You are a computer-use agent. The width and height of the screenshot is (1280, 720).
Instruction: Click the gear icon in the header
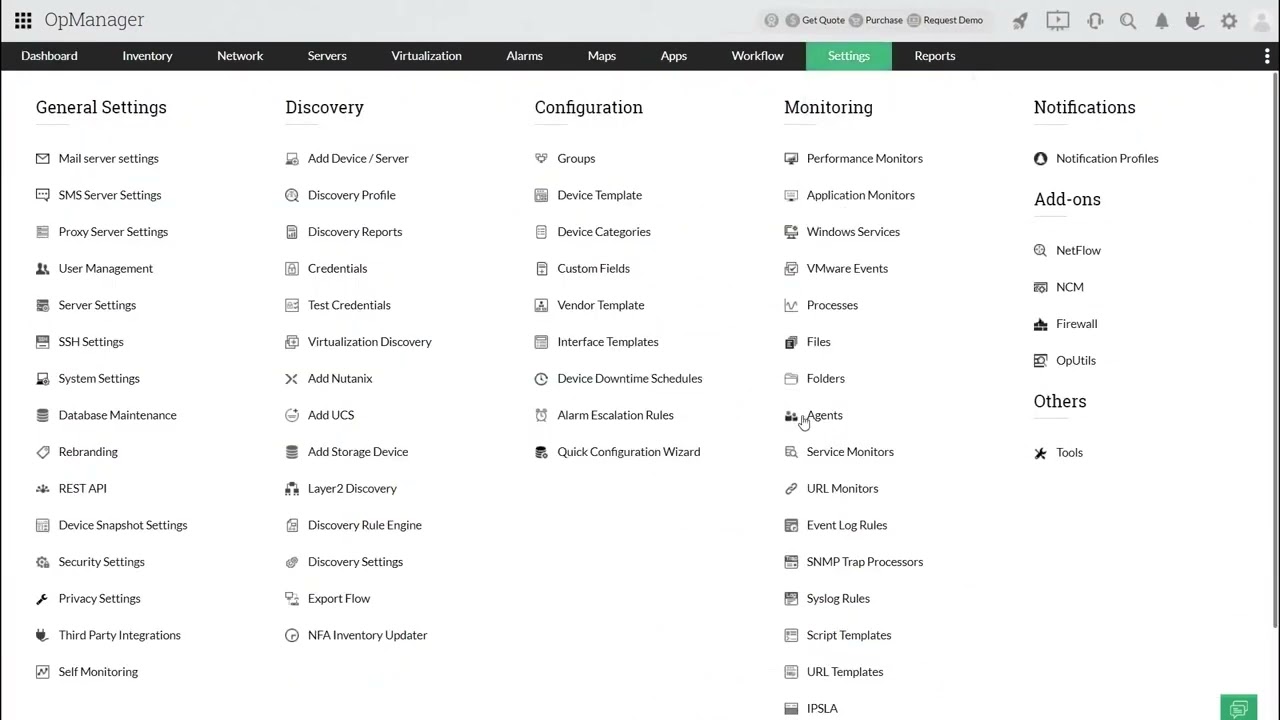pyautogui.click(x=1229, y=20)
